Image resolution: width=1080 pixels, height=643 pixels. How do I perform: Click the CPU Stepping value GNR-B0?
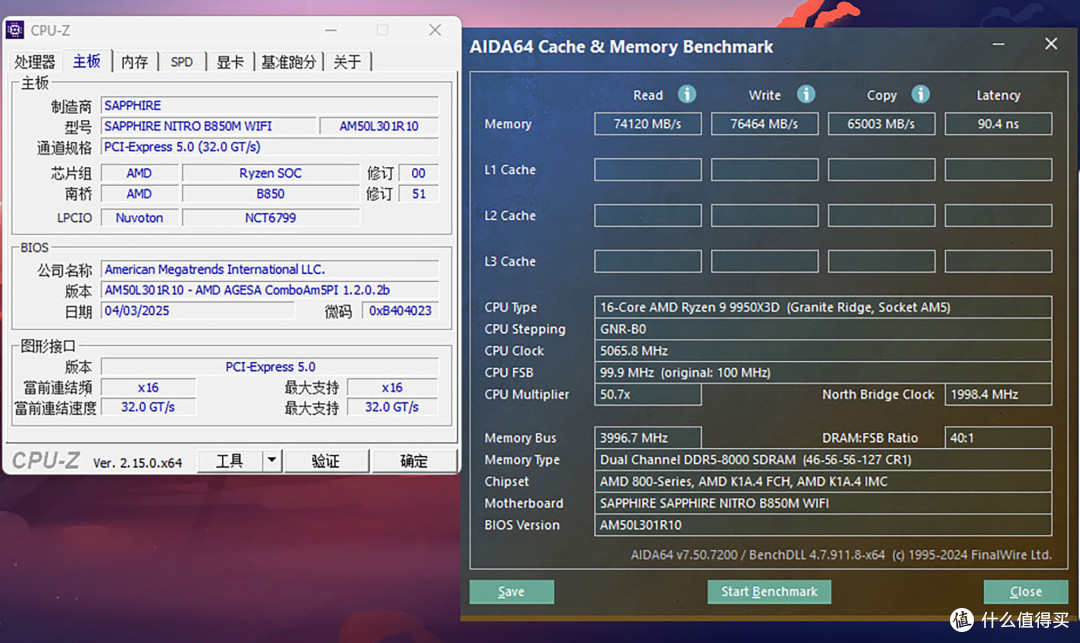[x=823, y=329]
